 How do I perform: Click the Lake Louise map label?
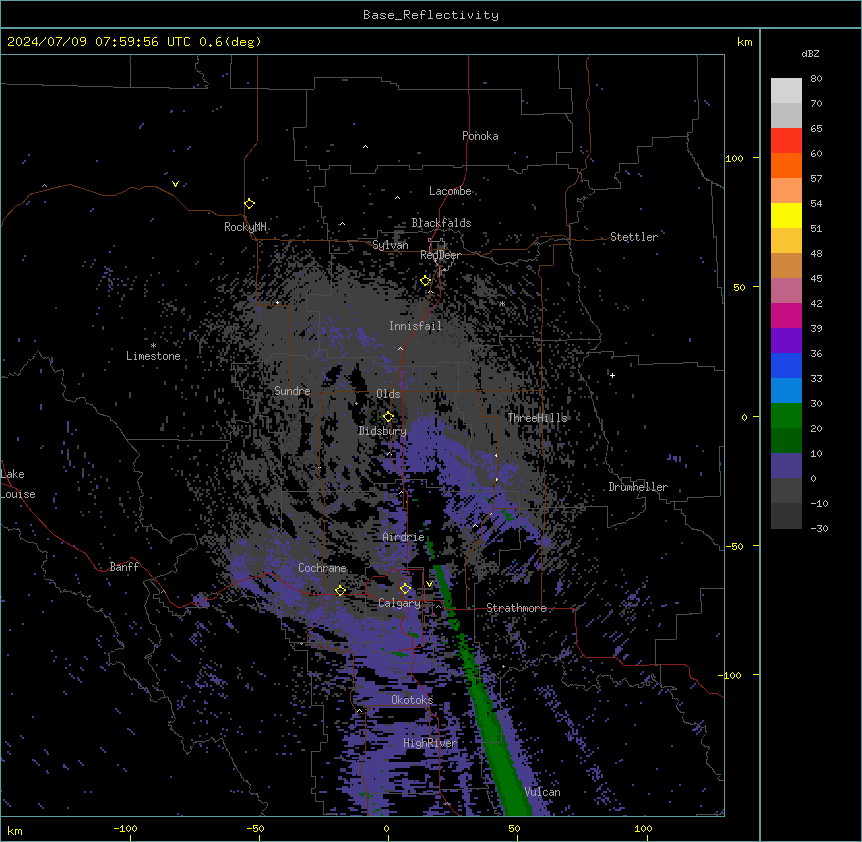18,484
